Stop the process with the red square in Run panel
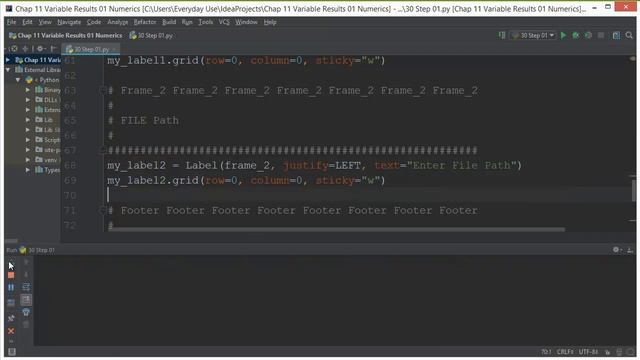 11,276
